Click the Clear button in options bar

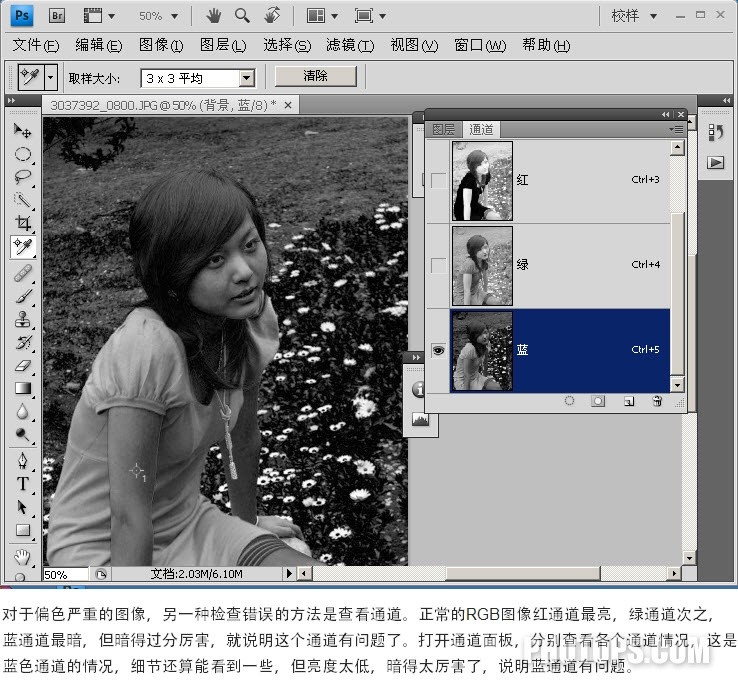(x=315, y=76)
